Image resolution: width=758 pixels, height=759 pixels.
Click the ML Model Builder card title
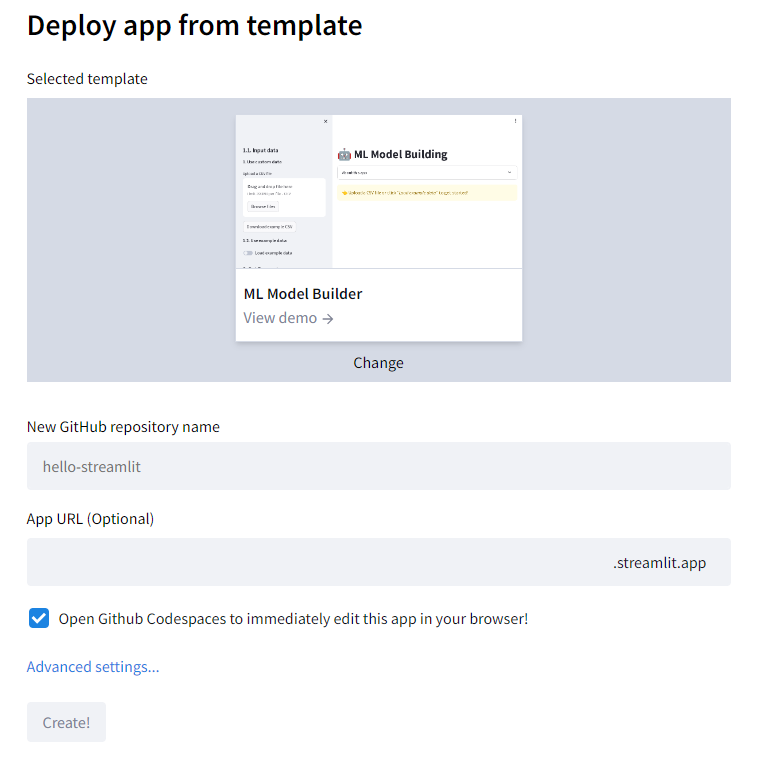coord(303,294)
